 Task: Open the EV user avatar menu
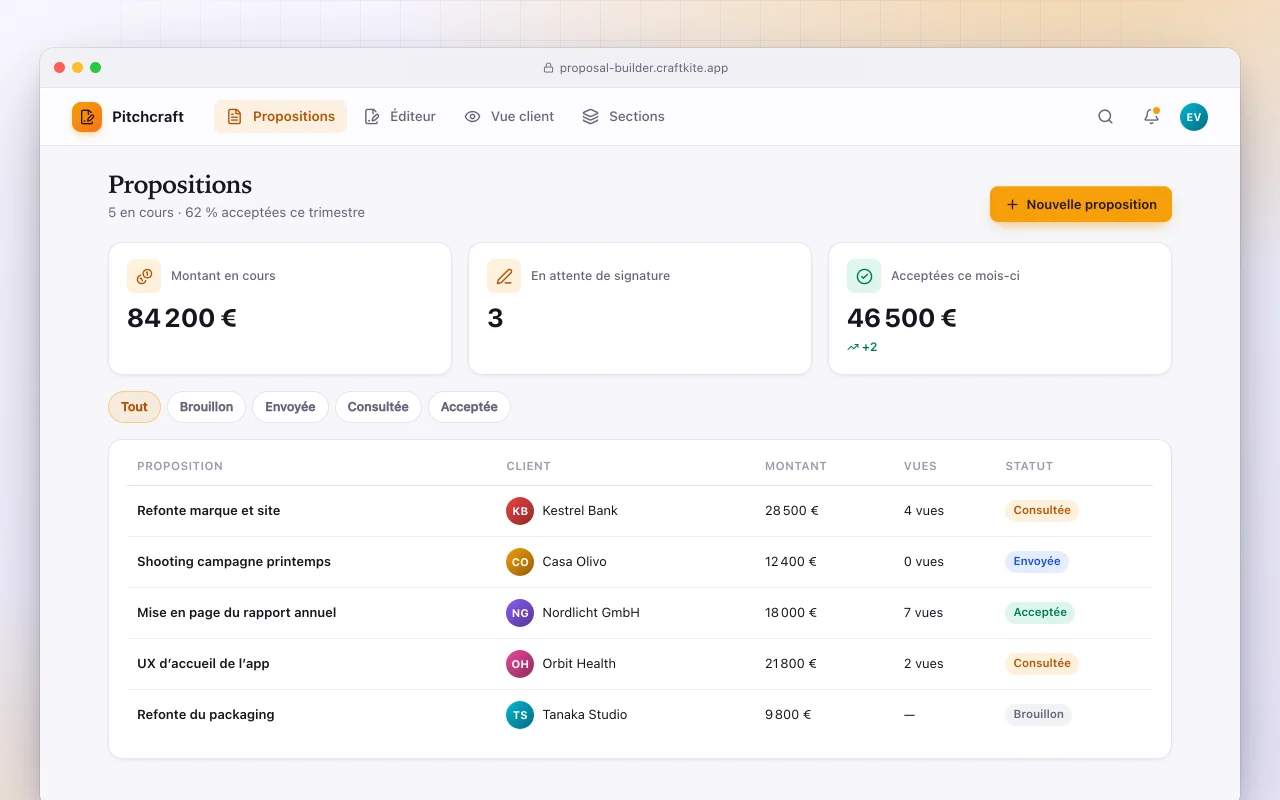click(x=1194, y=117)
